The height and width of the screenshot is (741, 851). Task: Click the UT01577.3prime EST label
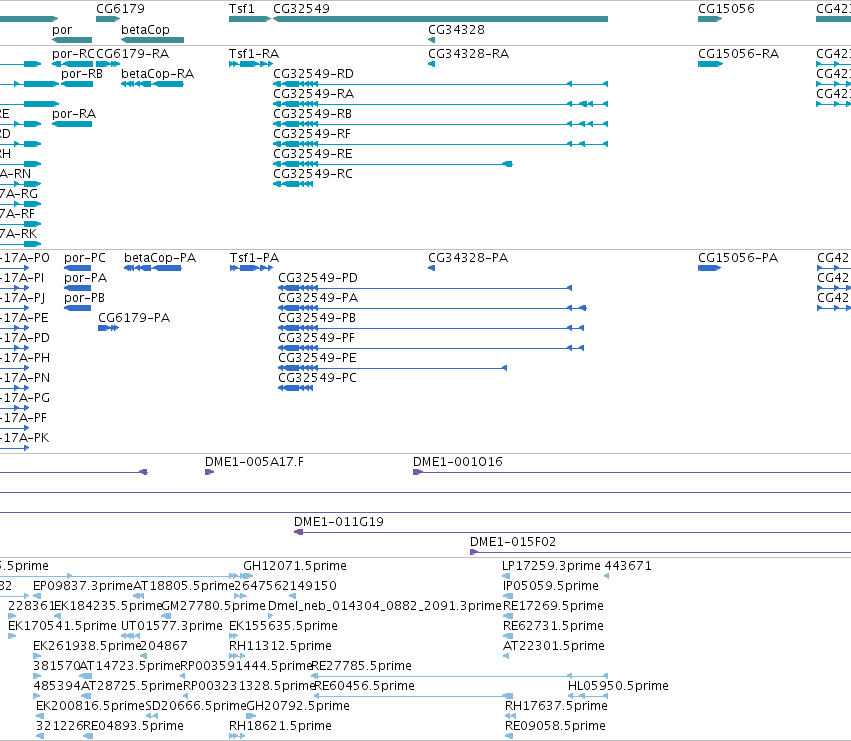172,626
